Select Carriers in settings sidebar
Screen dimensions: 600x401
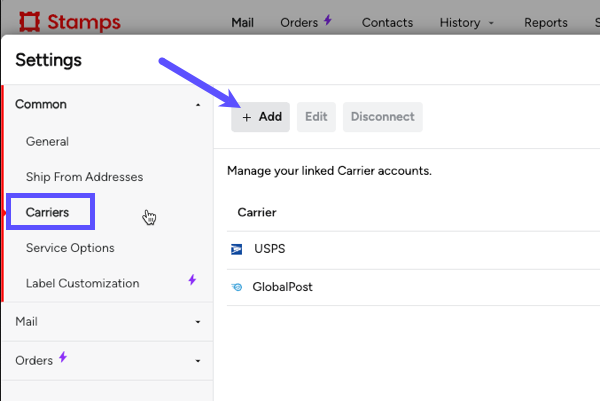[47, 212]
